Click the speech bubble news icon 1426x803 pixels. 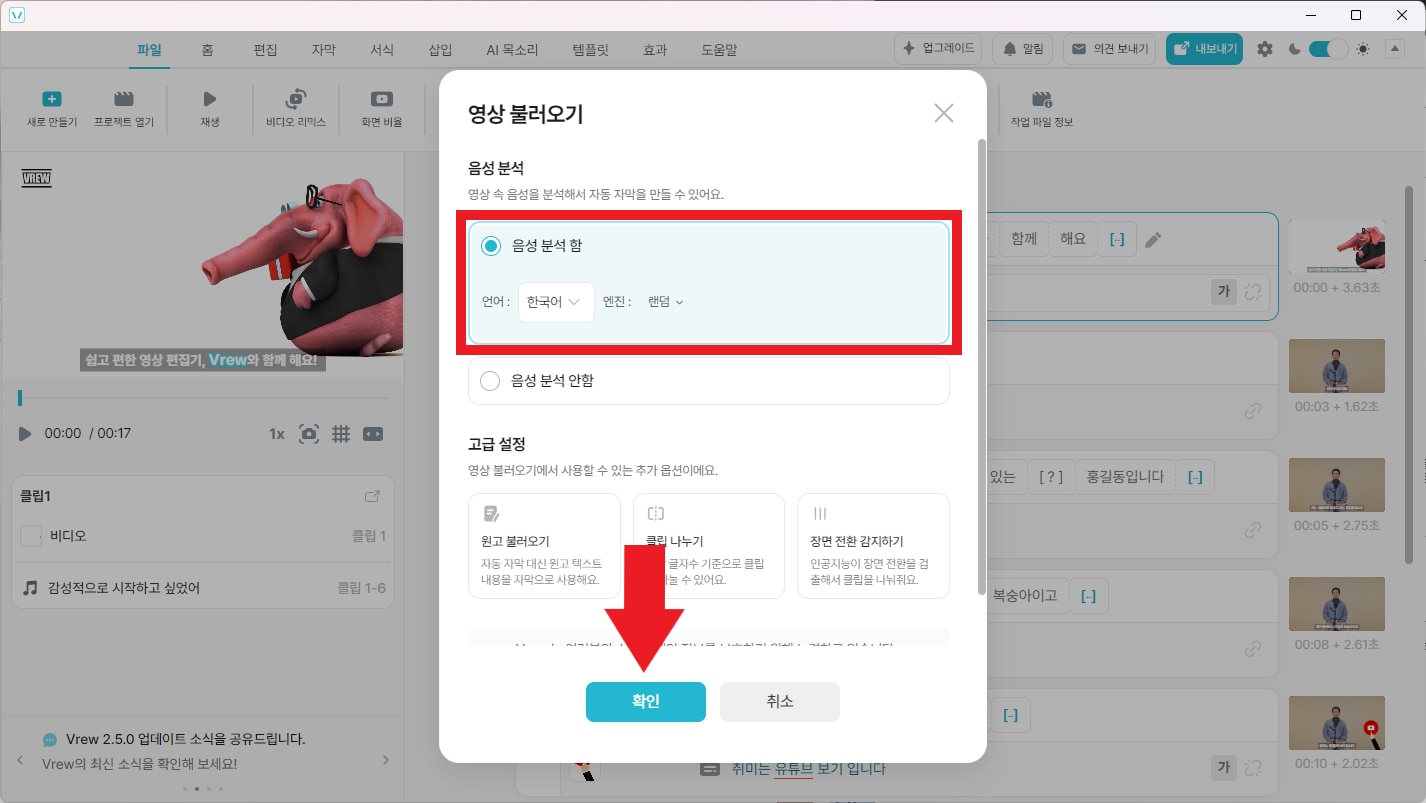(x=50, y=740)
